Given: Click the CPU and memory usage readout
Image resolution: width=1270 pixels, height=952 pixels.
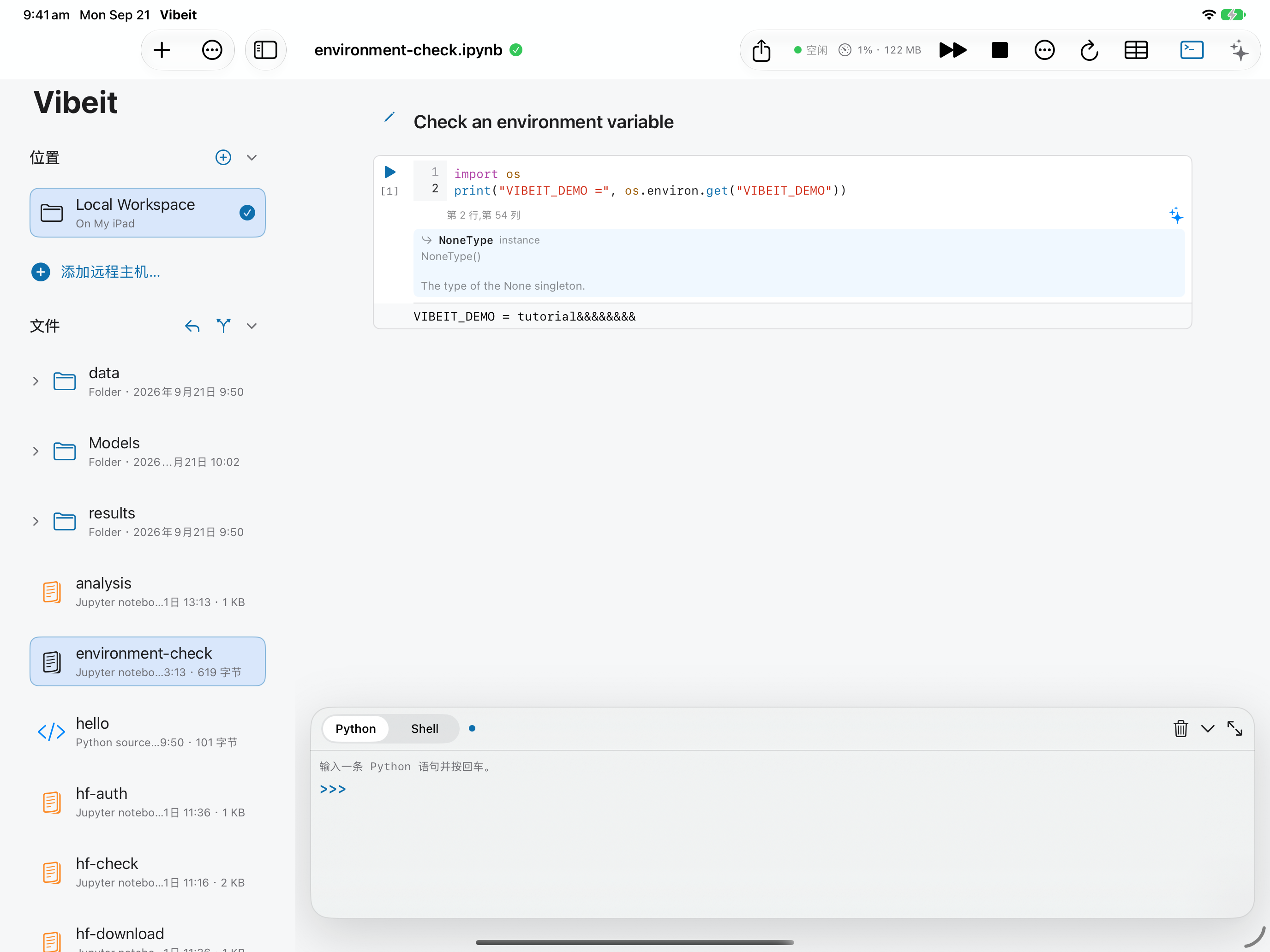Looking at the screenshot, I should tap(880, 50).
